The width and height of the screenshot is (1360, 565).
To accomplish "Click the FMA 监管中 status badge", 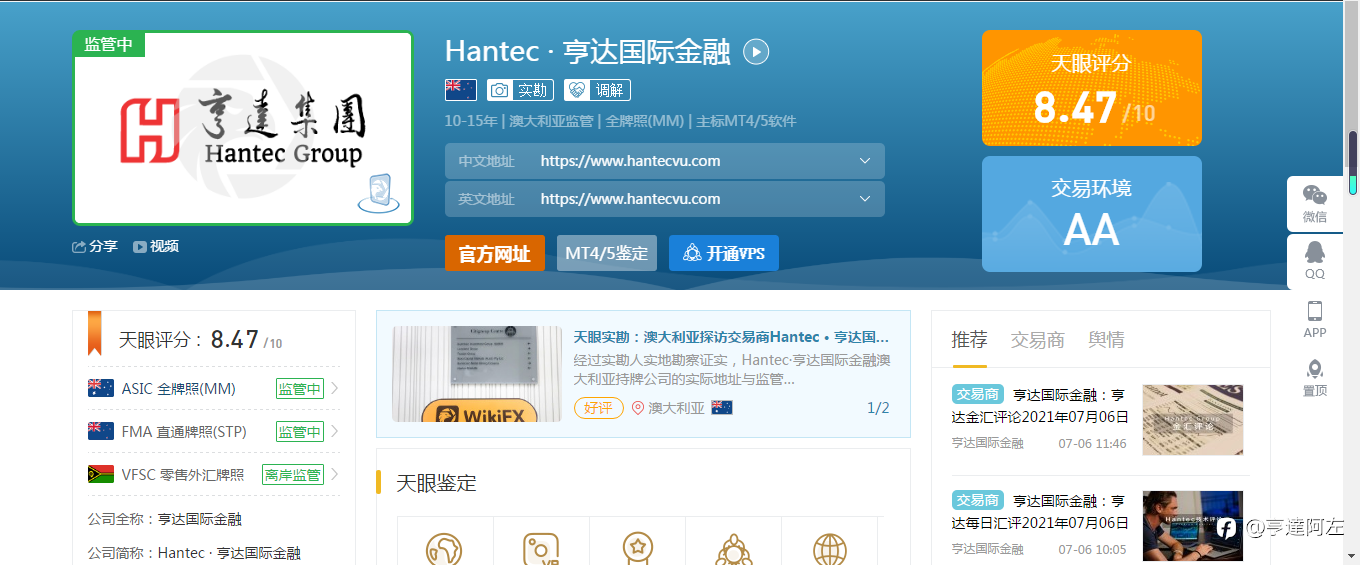I will [x=300, y=431].
